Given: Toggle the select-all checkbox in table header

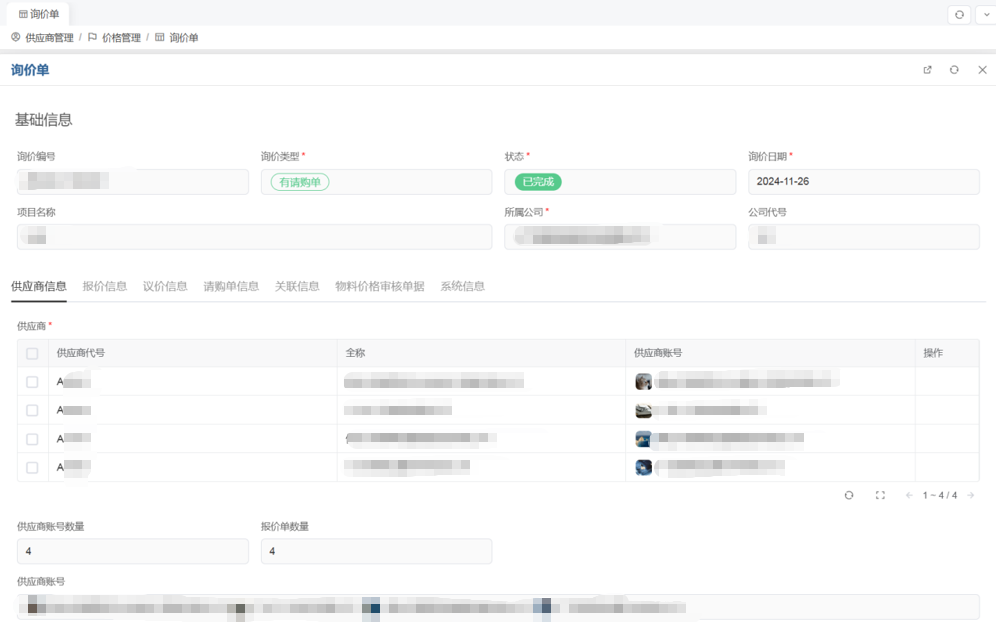Looking at the screenshot, I should pos(32,353).
